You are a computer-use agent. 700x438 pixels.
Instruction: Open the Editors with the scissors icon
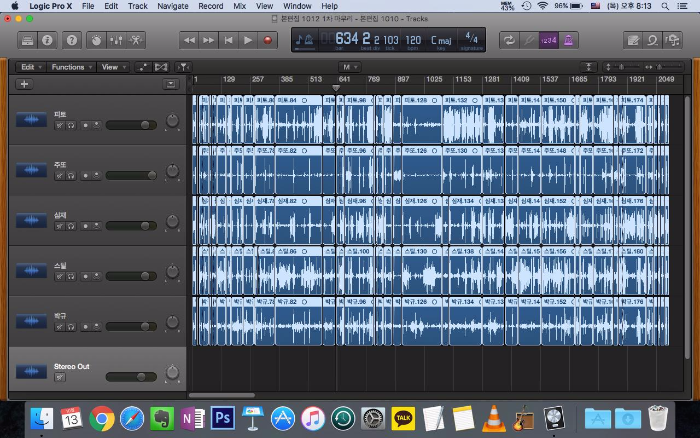(x=136, y=41)
